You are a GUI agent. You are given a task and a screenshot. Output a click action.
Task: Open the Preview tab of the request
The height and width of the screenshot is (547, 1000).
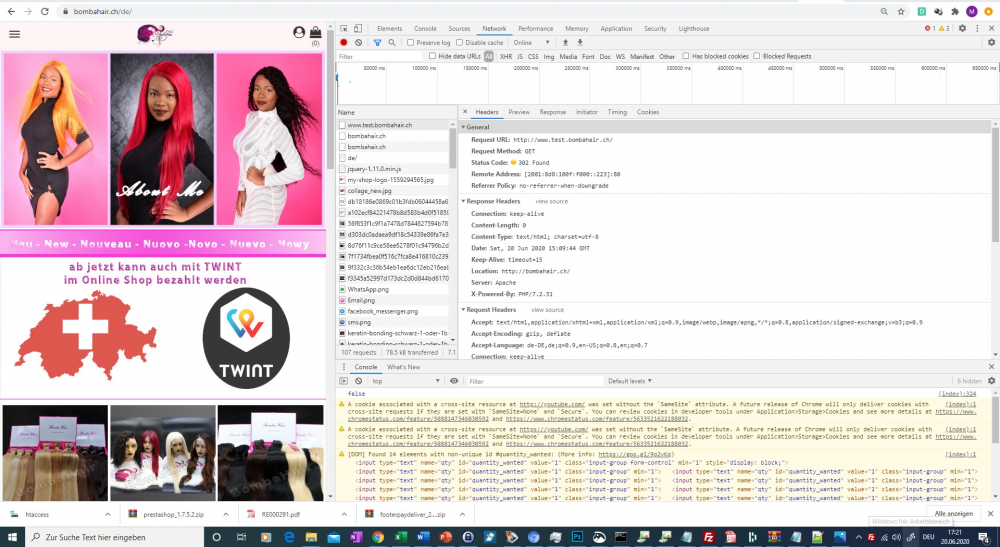pos(518,112)
